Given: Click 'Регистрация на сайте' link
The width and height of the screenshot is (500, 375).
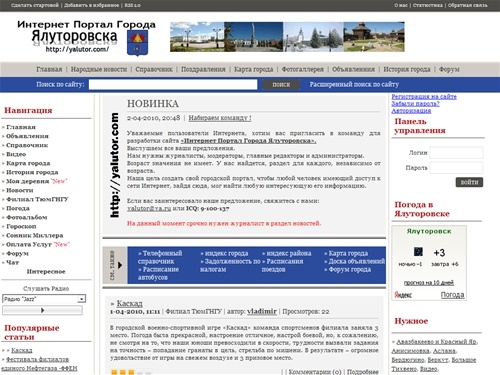Looking at the screenshot, I should pos(424,97).
